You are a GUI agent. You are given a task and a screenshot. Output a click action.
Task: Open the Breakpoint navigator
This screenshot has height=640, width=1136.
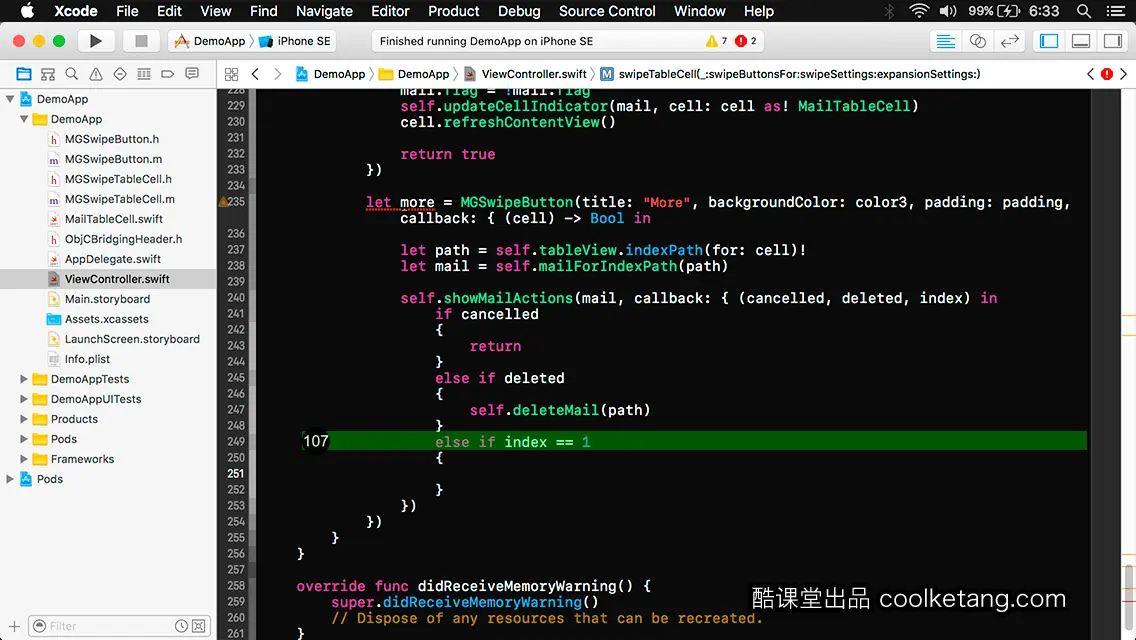[167, 74]
